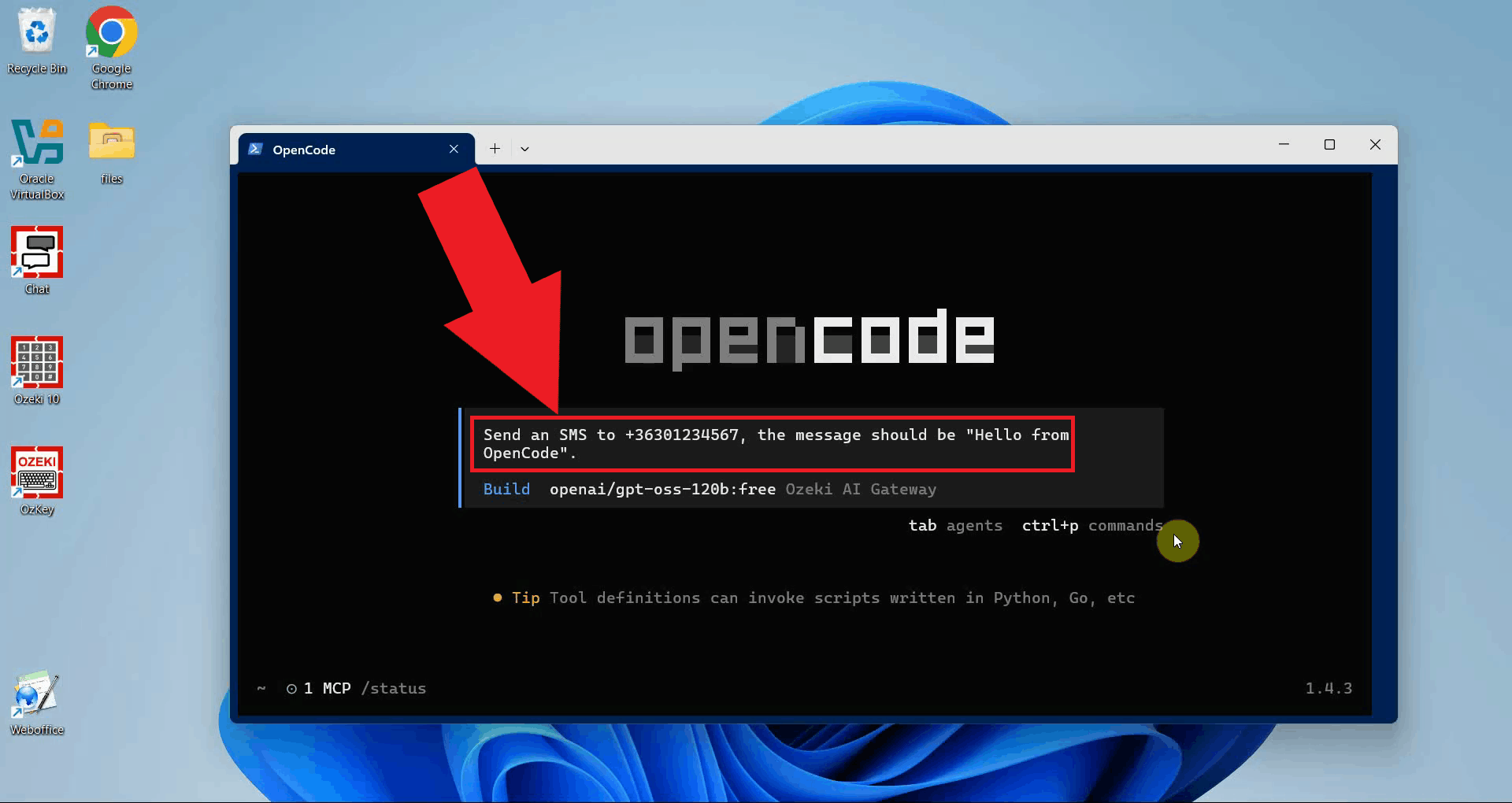Click the tab agents hint
The width and height of the screenshot is (1512, 803).
tap(955, 525)
